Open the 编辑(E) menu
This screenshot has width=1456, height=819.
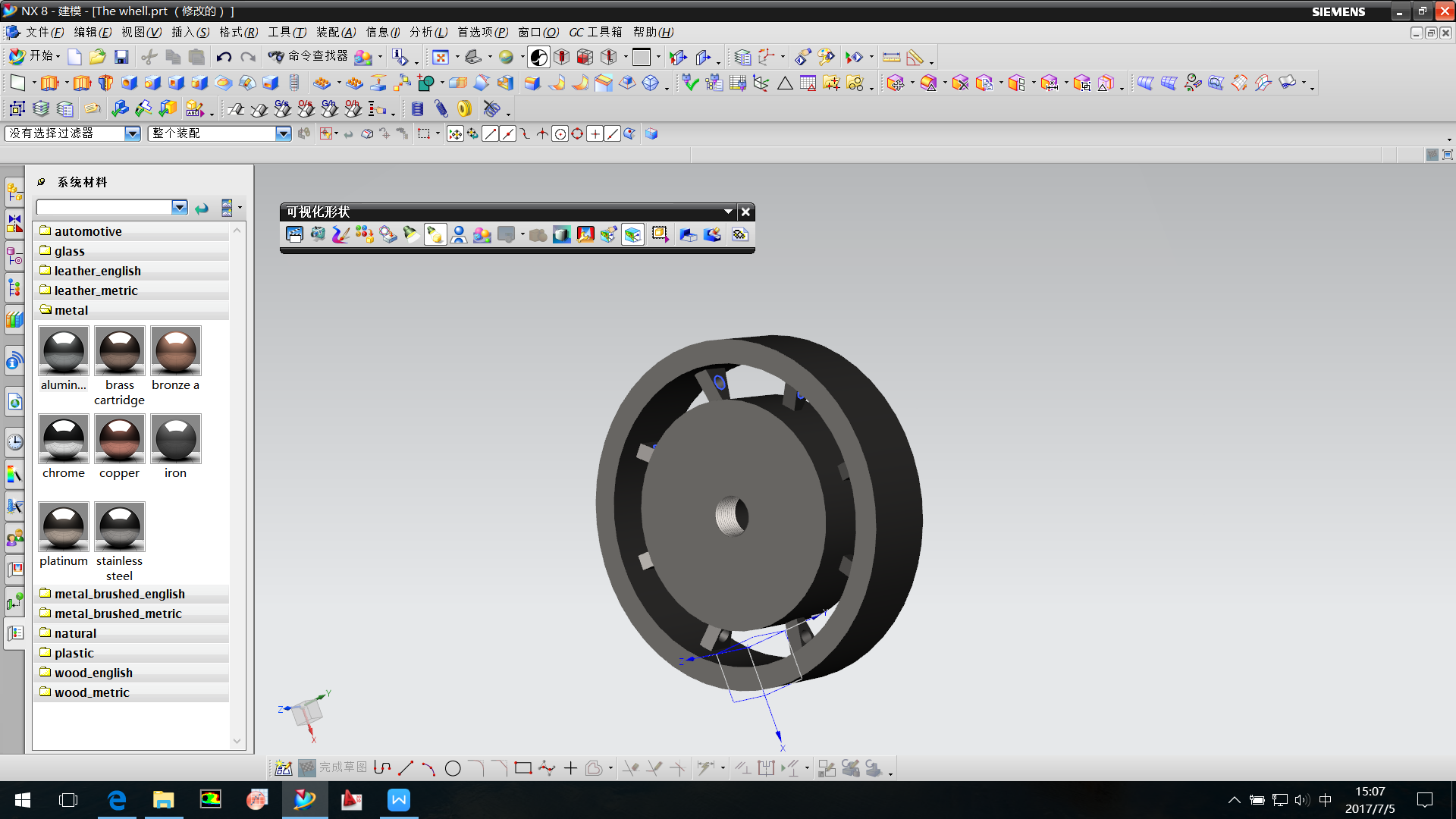93,32
